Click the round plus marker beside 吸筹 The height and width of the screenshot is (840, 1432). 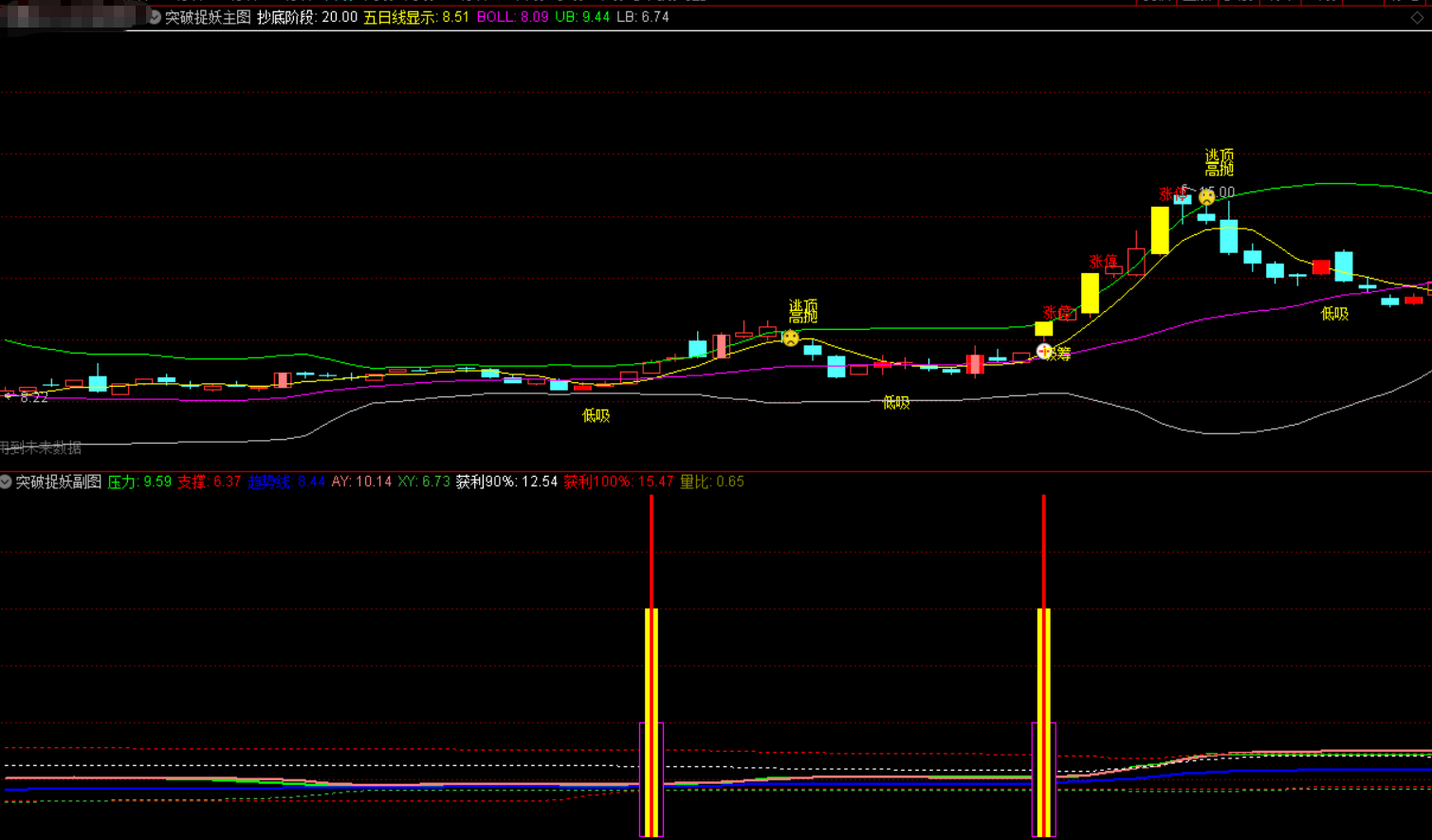click(1044, 351)
